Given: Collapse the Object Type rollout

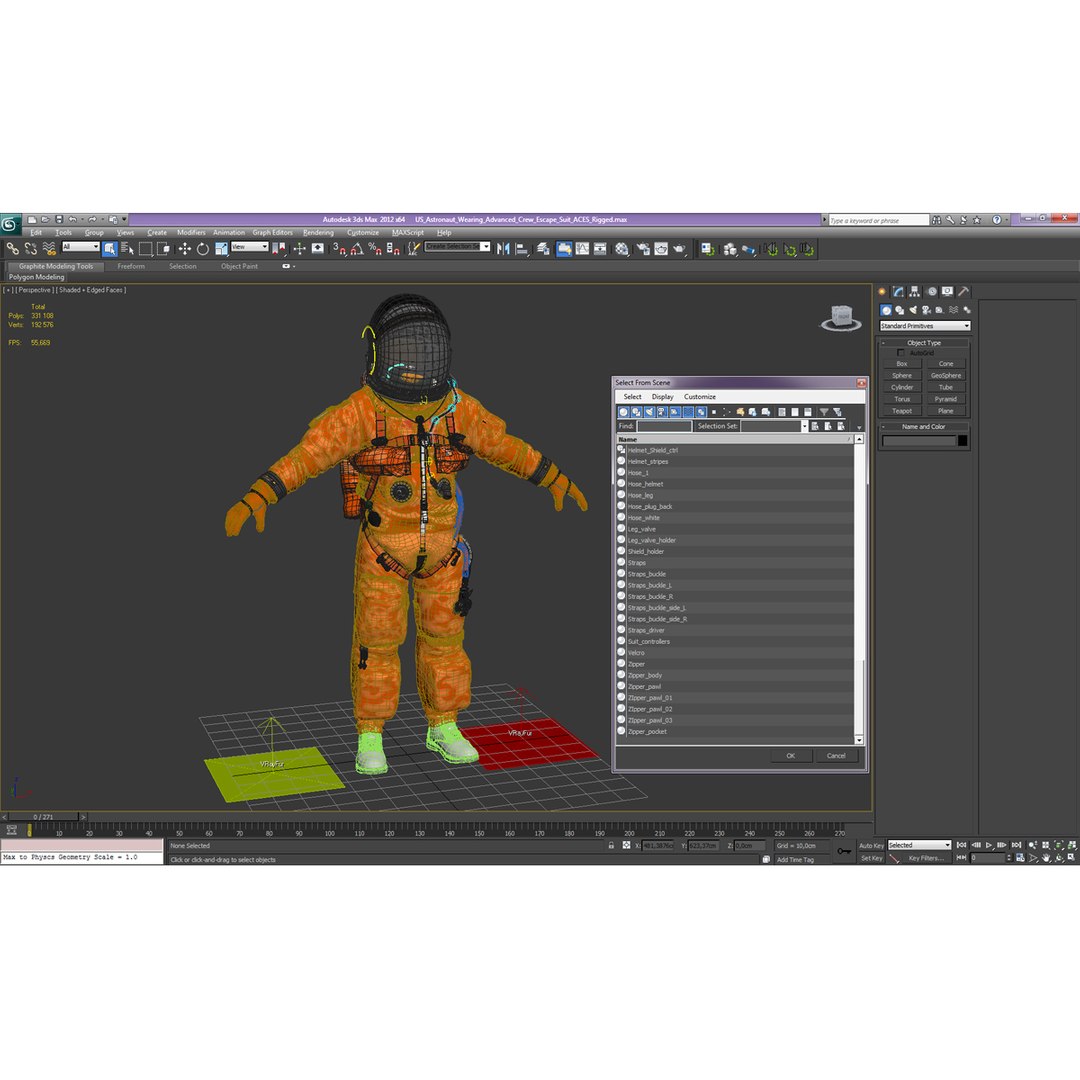Looking at the screenshot, I should click(x=924, y=342).
